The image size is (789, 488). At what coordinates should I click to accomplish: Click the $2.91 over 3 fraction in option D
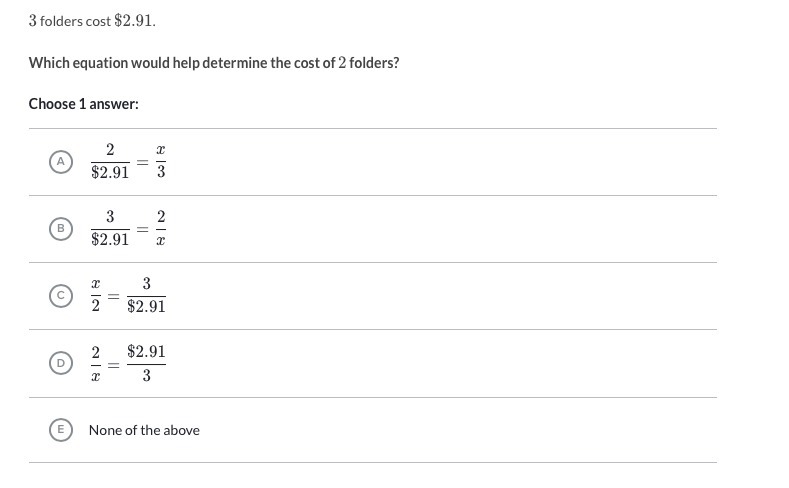coord(146,363)
